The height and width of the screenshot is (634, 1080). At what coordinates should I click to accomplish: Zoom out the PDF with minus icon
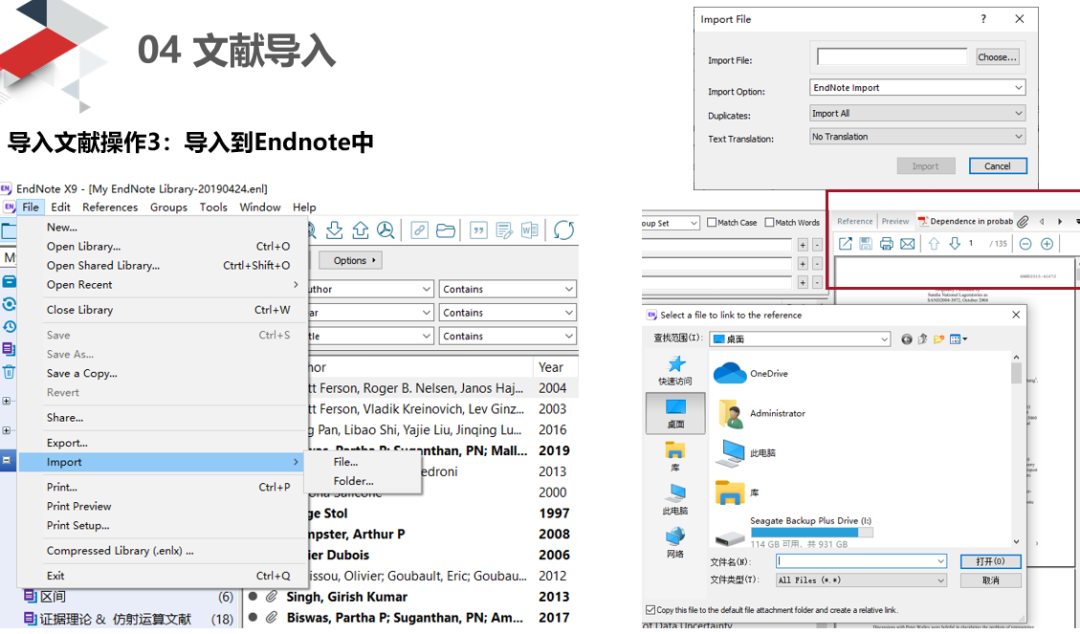[x=1026, y=243]
